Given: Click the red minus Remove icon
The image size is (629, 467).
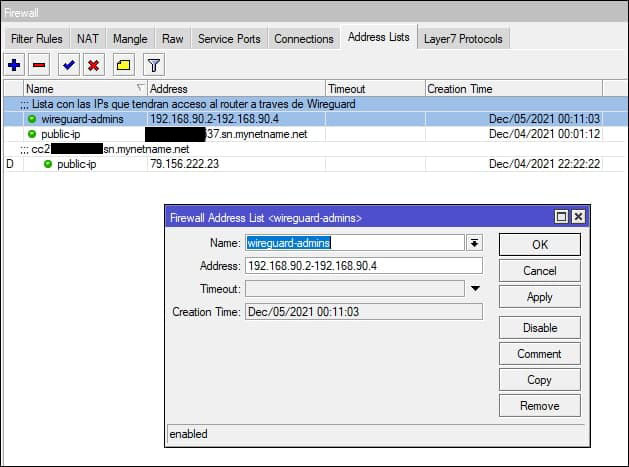Looking at the screenshot, I should [x=39, y=65].
